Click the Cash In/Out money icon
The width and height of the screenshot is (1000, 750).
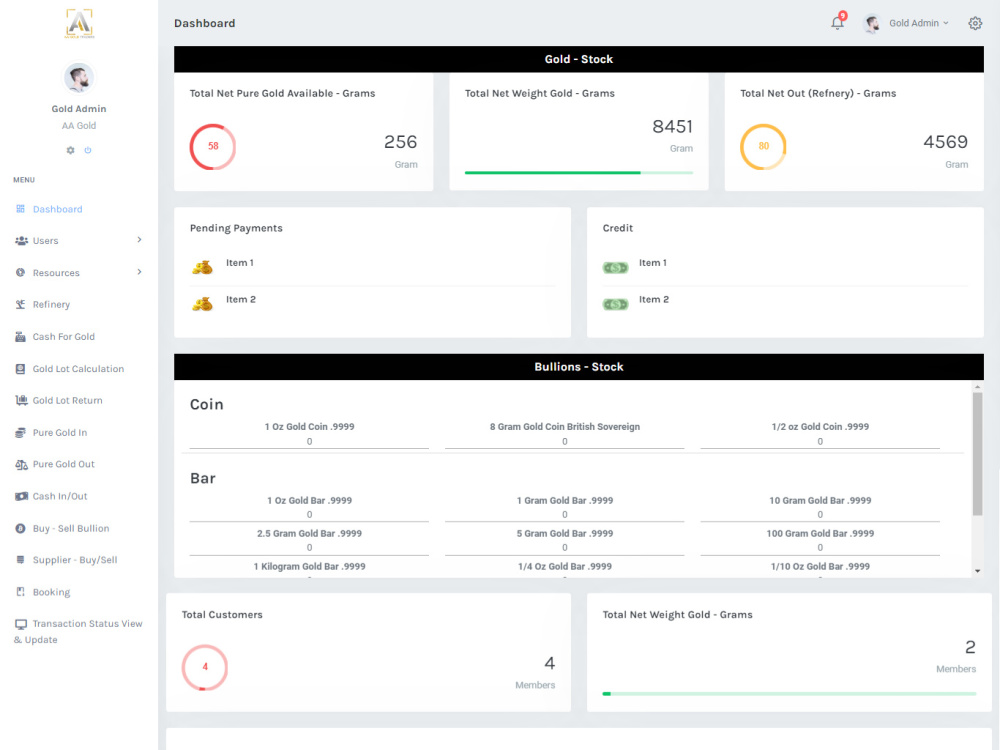point(21,496)
